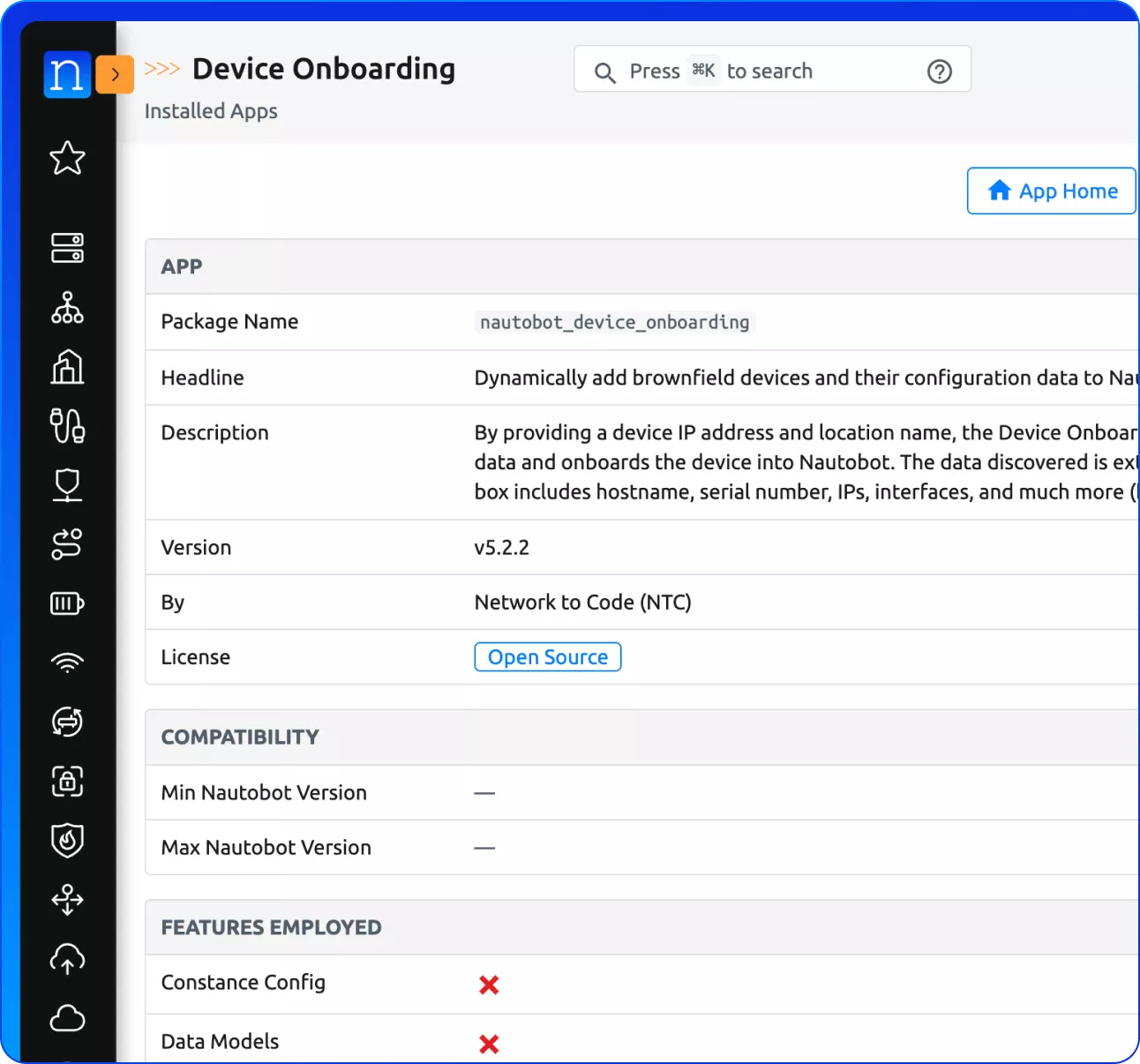
Task: Open the building sidebar icon
Action: click(67, 367)
